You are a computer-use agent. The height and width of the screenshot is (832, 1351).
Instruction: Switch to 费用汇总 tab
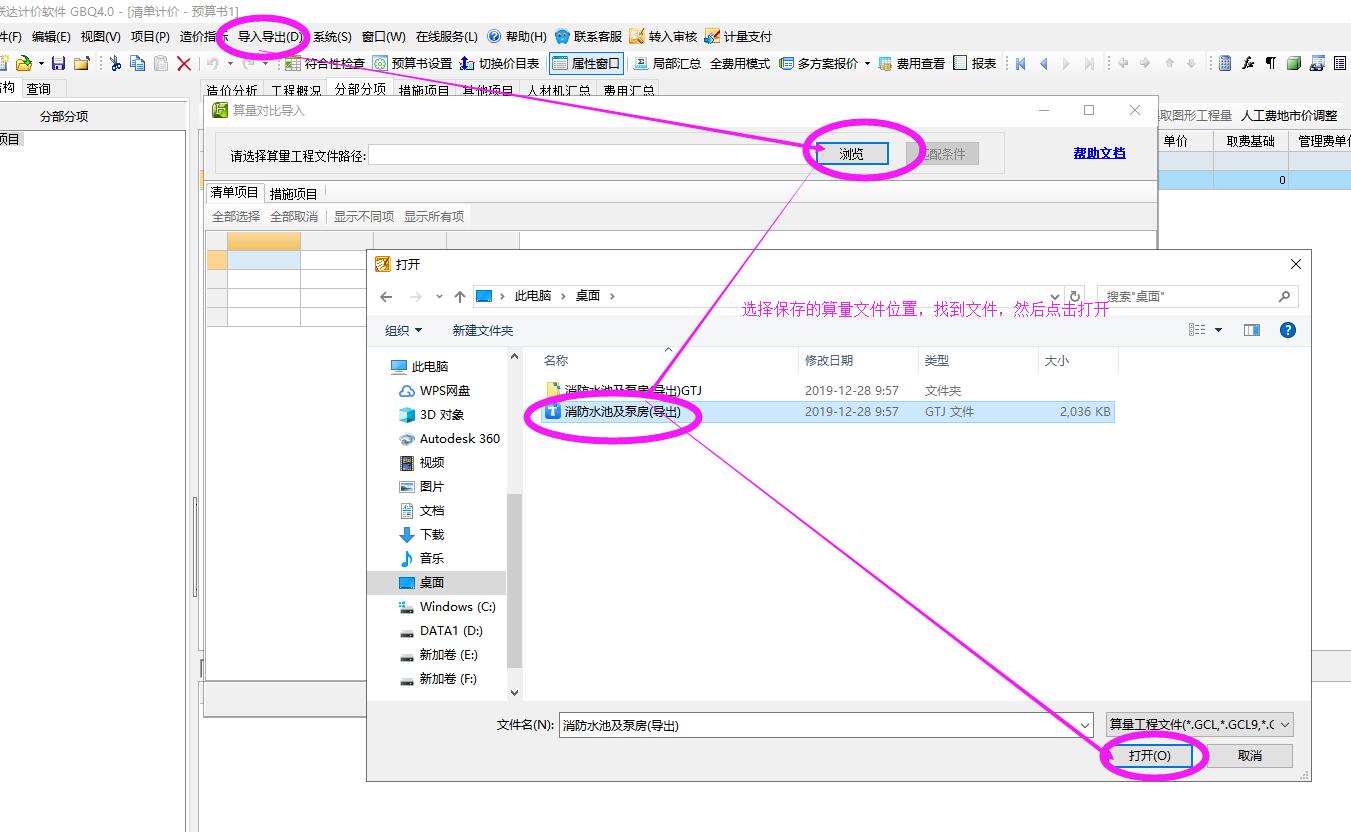629,90
